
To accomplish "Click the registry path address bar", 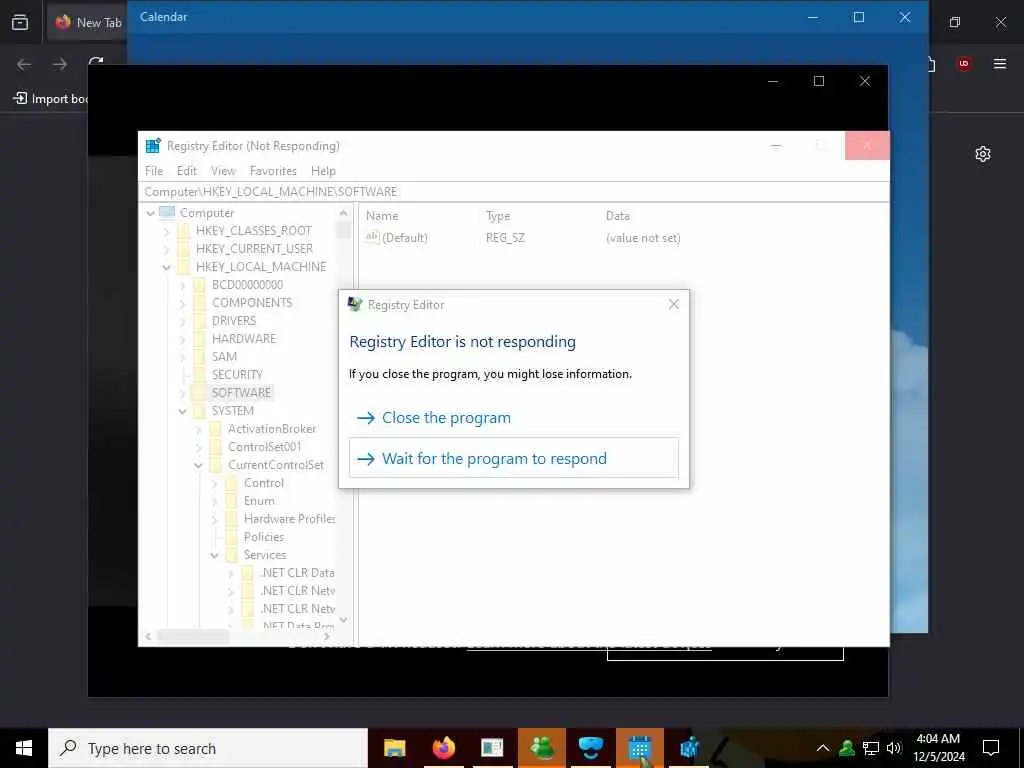I will (x=513, y=191).
